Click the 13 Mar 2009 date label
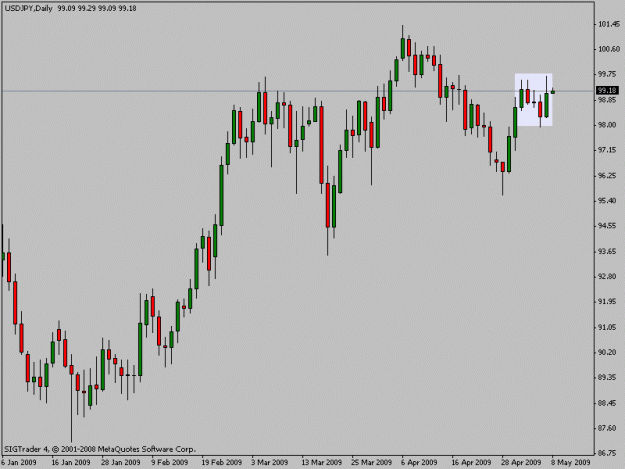 pos(322,463)
